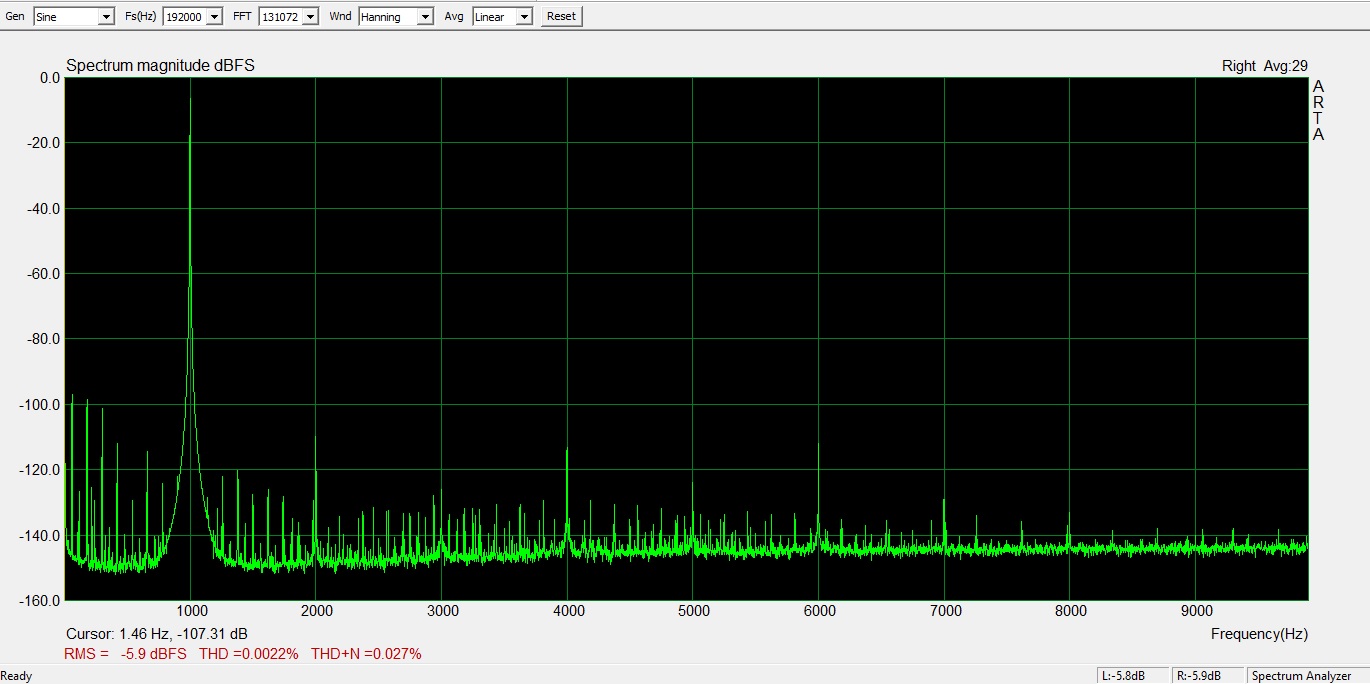The height and width of the screenshot is (684, 1370).
Task: Click the 6000 Hz harmonic peak in the plot
Action: (818, 444)
